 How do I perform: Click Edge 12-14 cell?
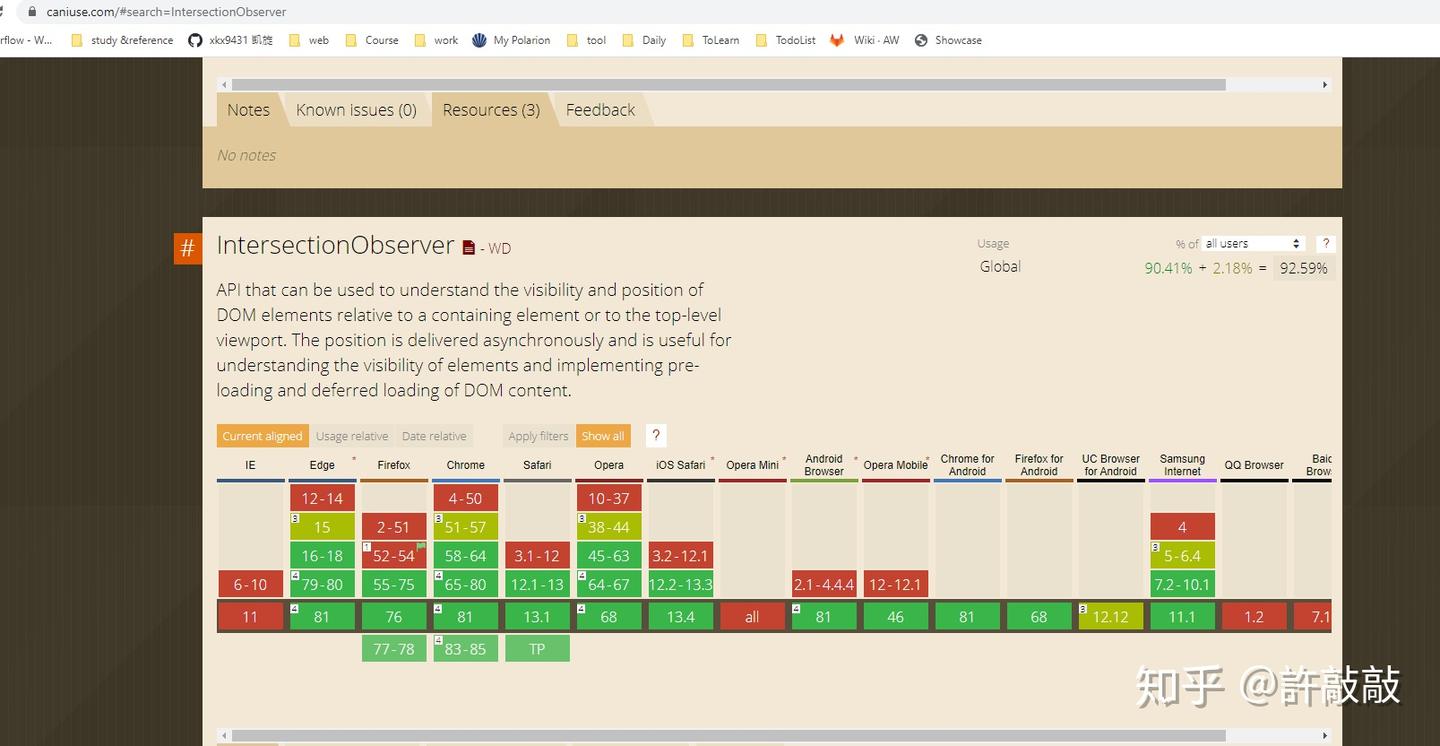322,498
